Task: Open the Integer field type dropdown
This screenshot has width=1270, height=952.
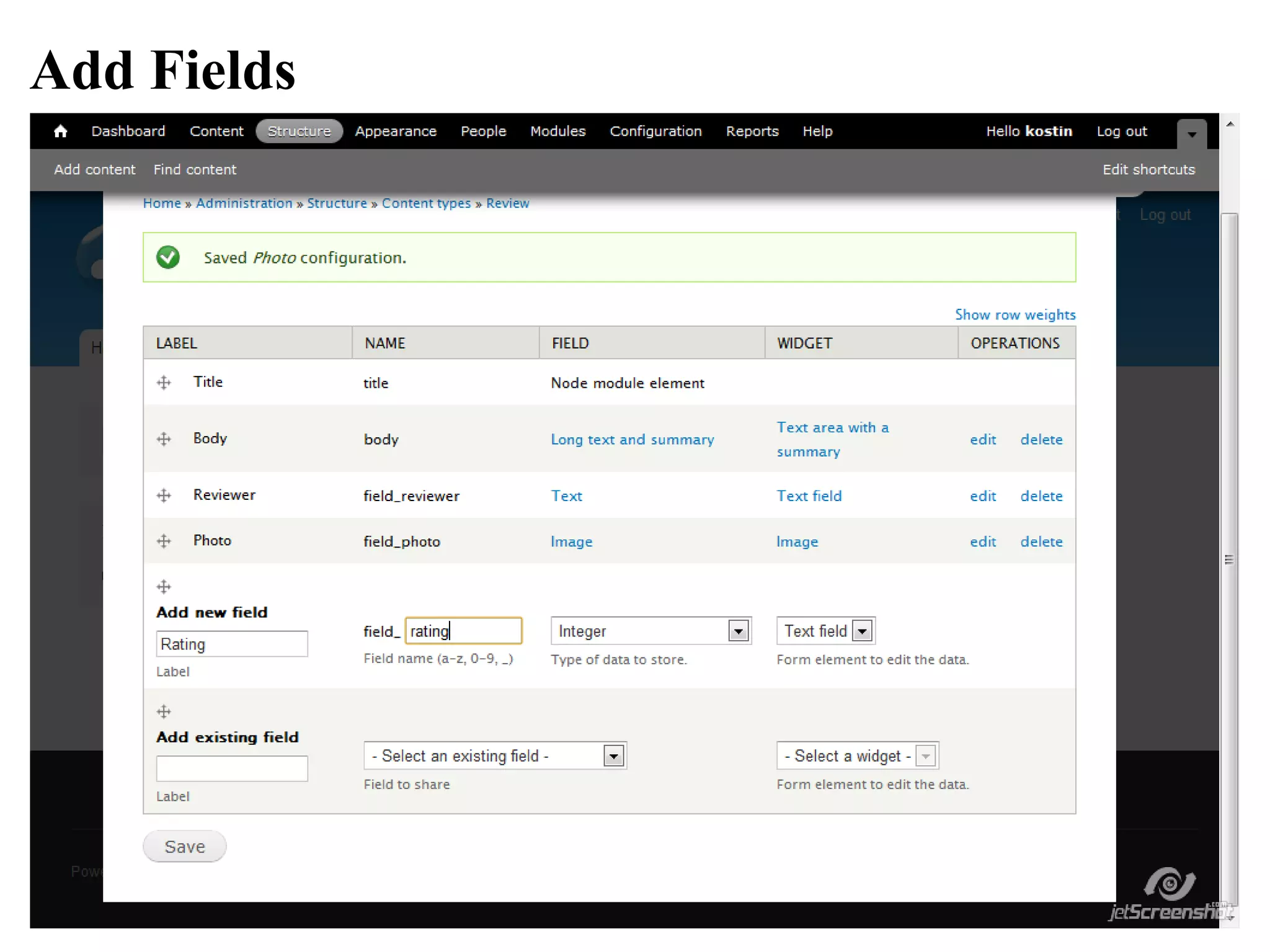Action: (x=651, y=631)
